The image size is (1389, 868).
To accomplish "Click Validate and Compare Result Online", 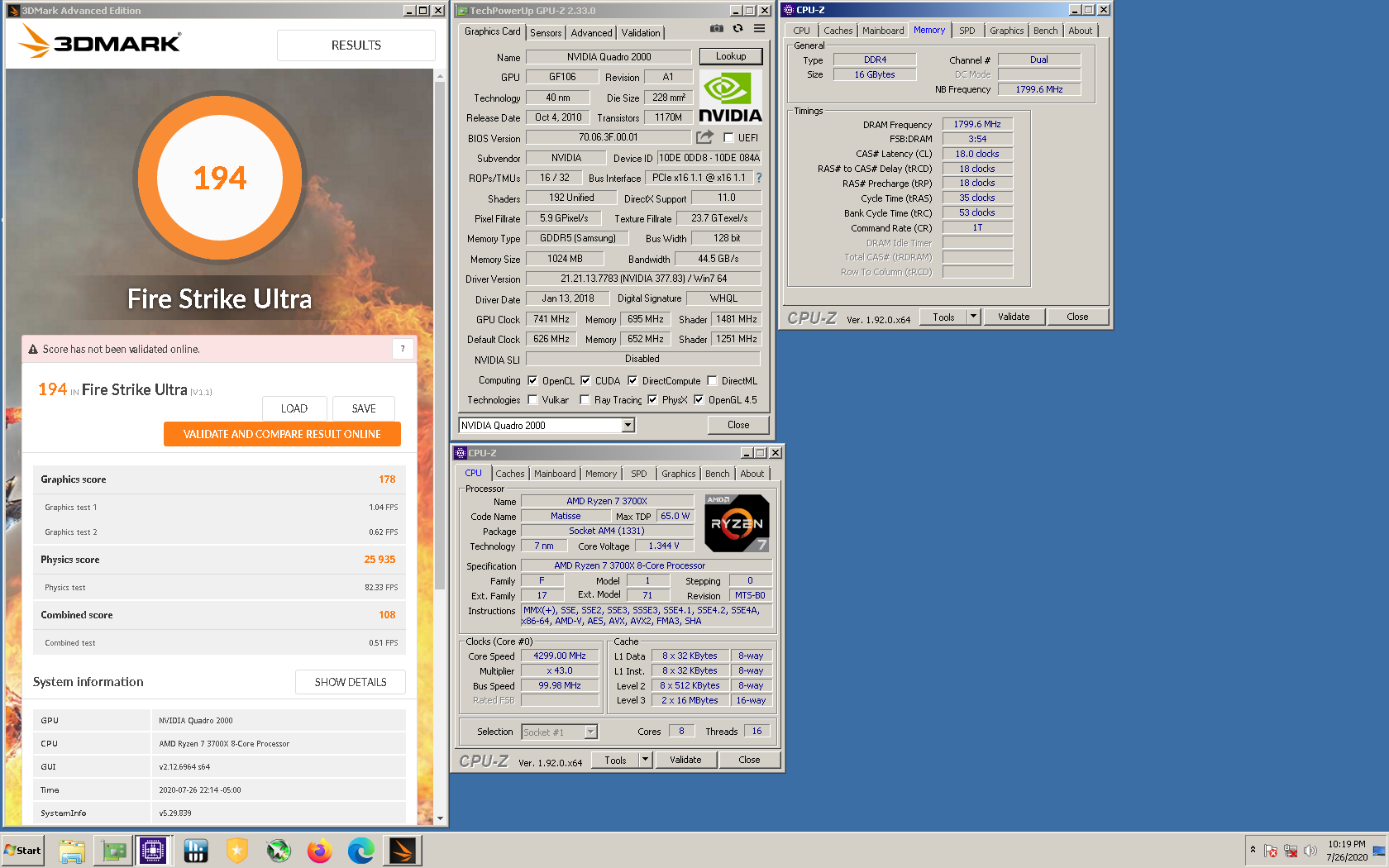I will 282,434.
